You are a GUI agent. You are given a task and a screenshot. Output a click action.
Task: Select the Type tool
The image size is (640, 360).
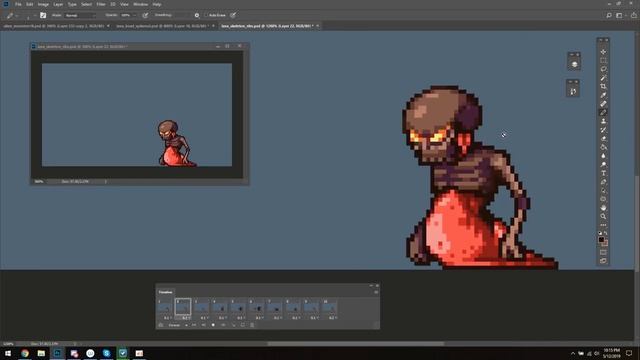pos(603,173)
